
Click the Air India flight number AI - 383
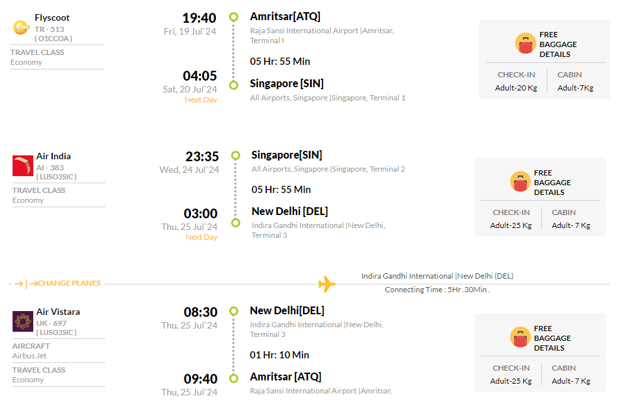[x=50, y=168]
